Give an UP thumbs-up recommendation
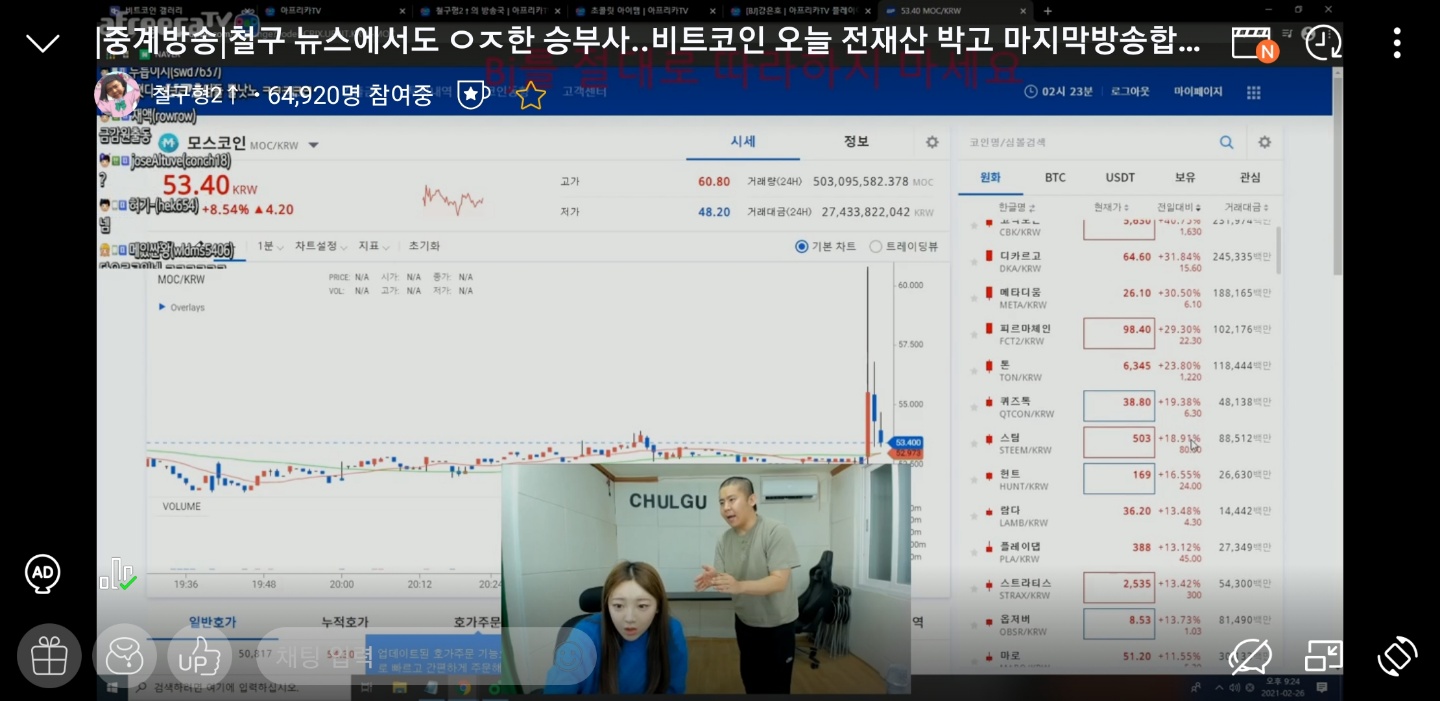Viewport: 1440px width, 701px height. [200, 656]
